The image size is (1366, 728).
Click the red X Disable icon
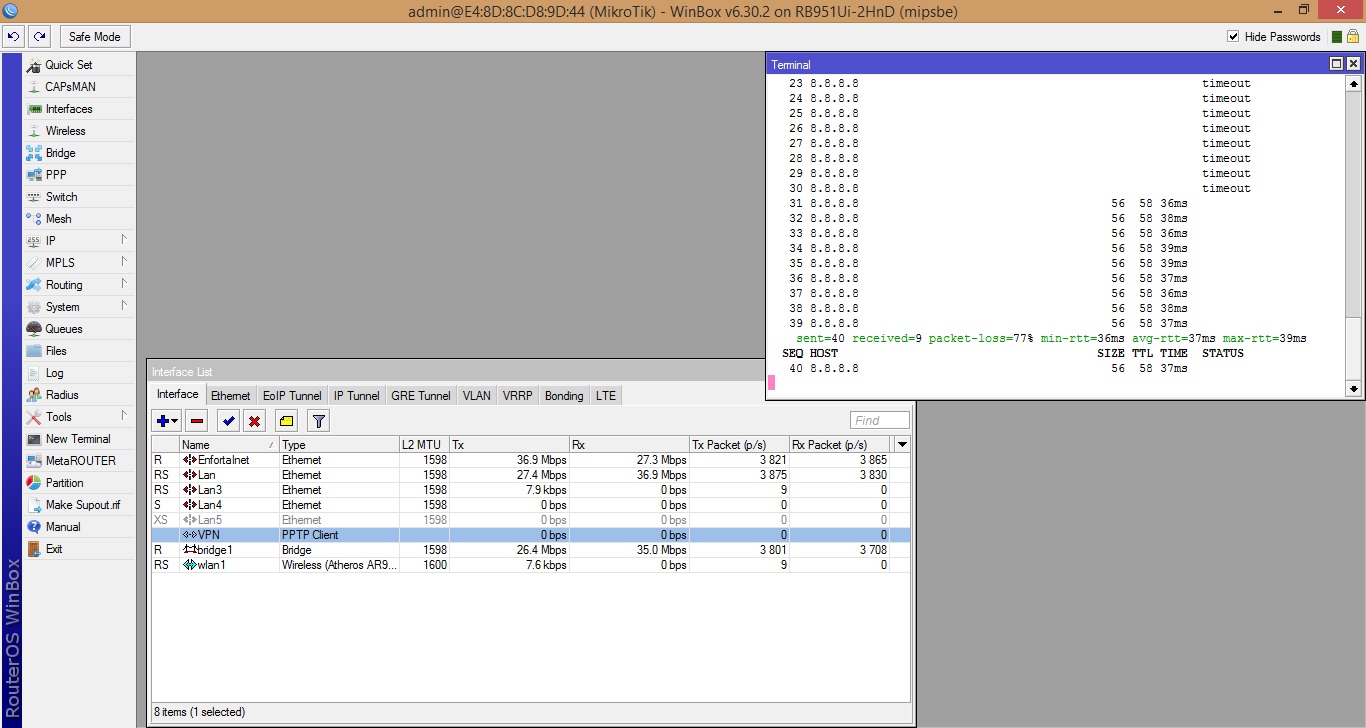point(255,421)
